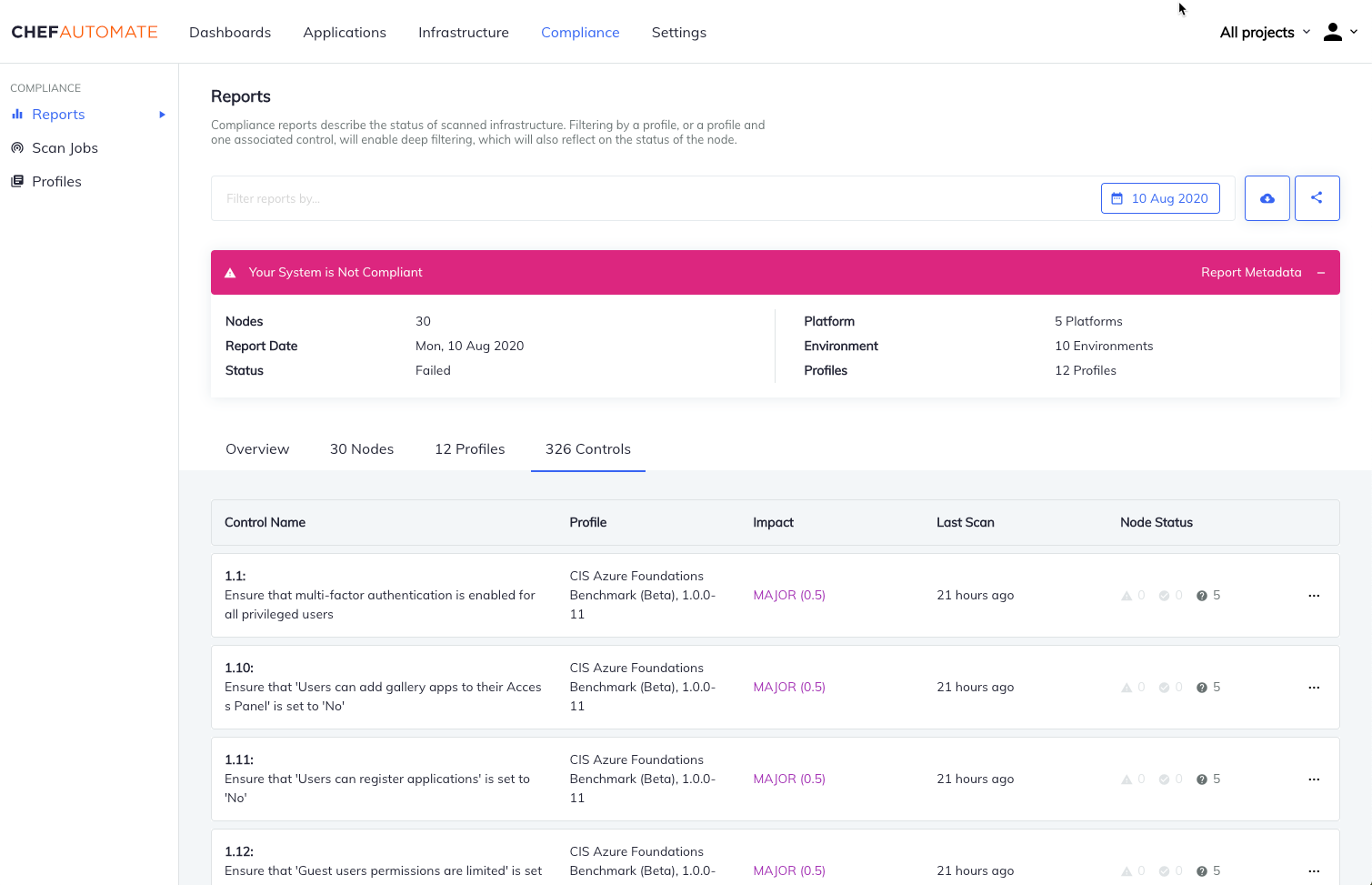The image size is (1372, 885).
Task: Select the Overview tab
Action: click(x=257, y=449)
